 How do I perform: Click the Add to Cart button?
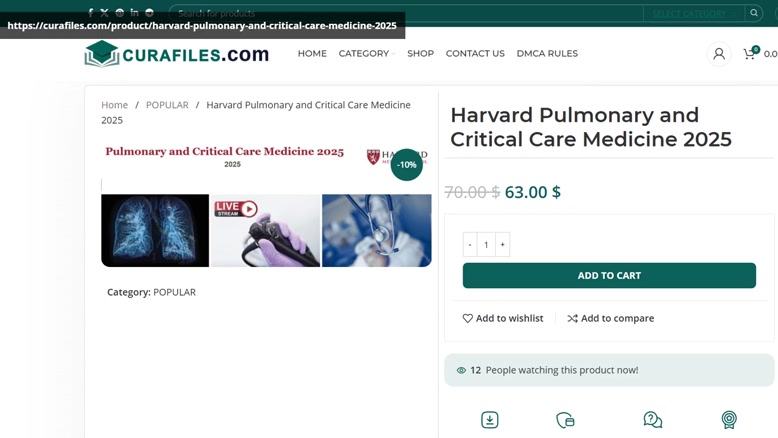(609, 275)
